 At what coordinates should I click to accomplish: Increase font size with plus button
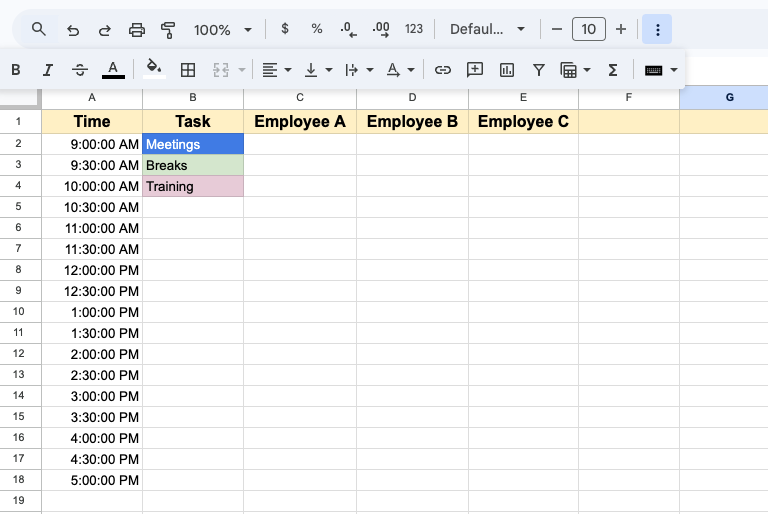point(621,29)
